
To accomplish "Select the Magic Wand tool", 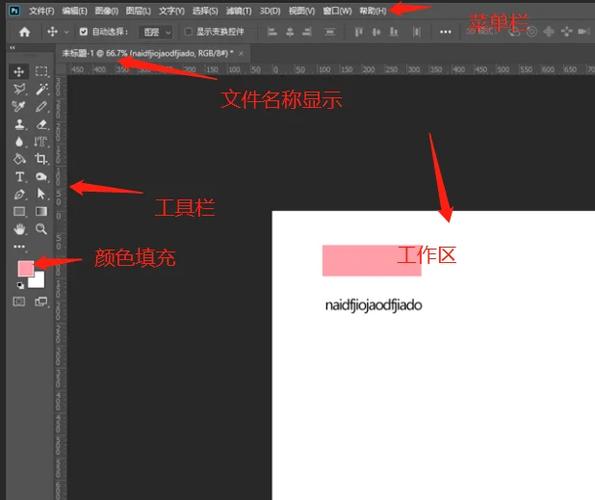I will click(41, 89).
